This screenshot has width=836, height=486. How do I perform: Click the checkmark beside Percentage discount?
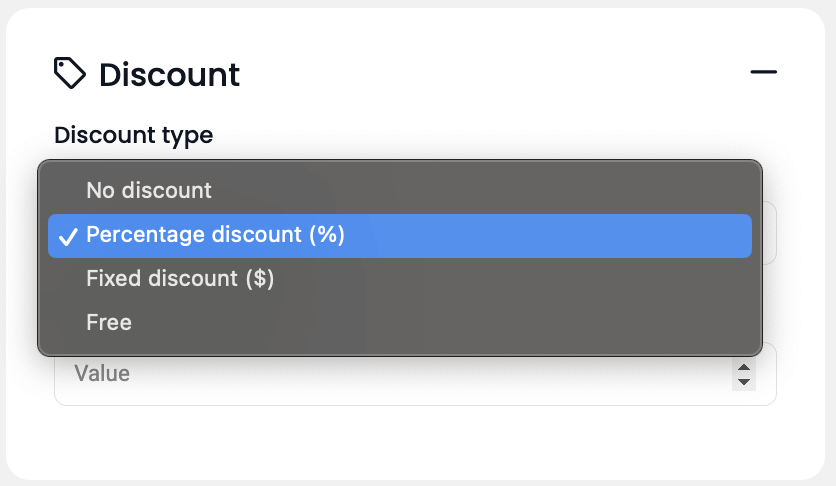68,236
